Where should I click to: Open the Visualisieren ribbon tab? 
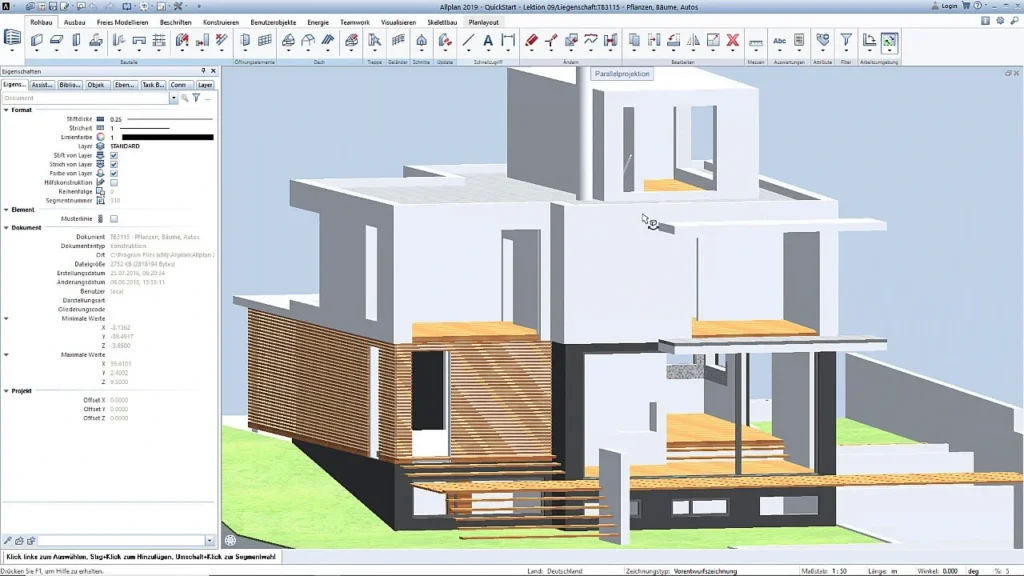tap(398, 22)
